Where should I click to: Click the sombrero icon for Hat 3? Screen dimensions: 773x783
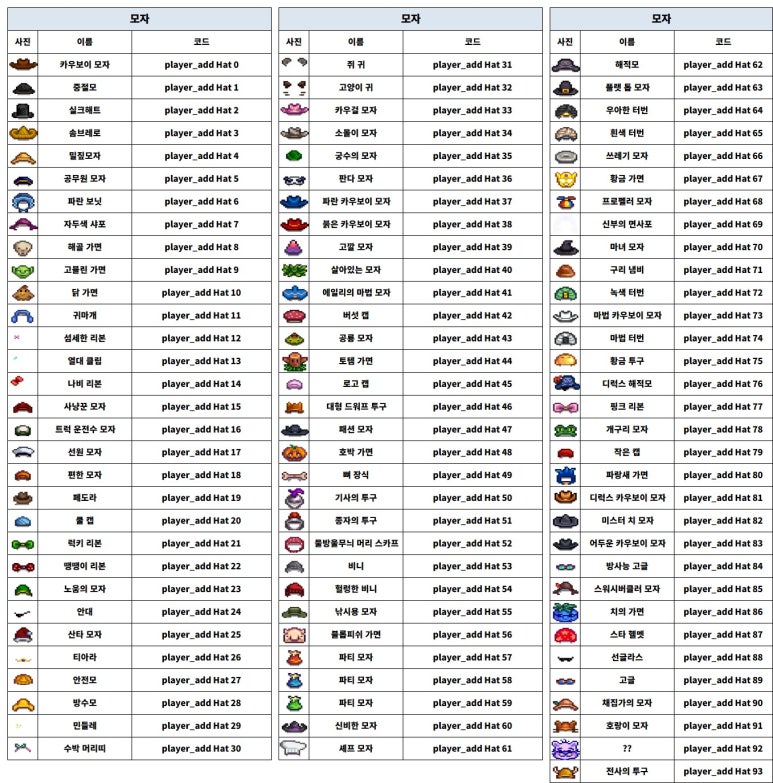coord(23,133)
